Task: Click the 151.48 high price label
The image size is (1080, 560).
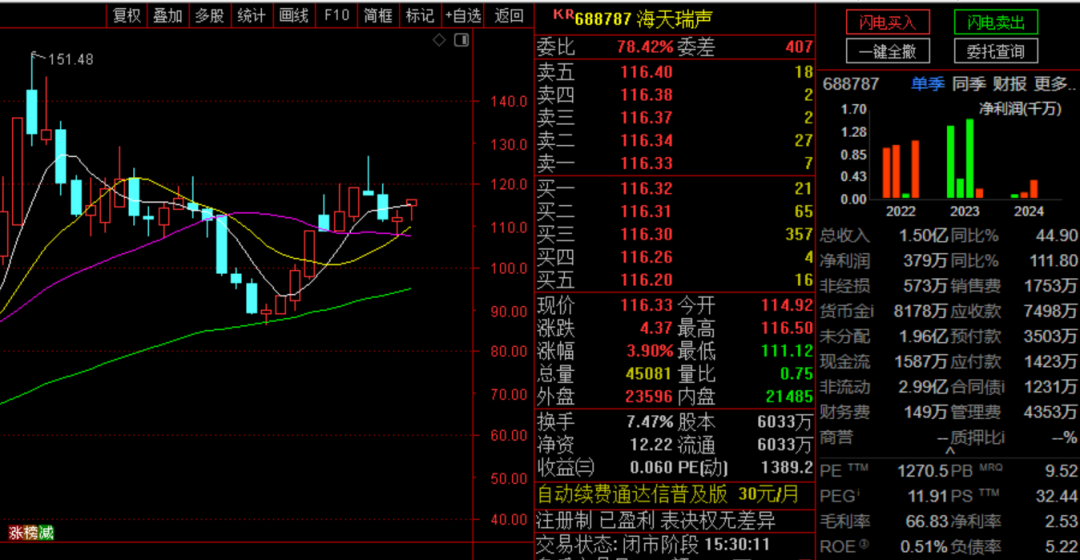Action: (x=70, y=60)
